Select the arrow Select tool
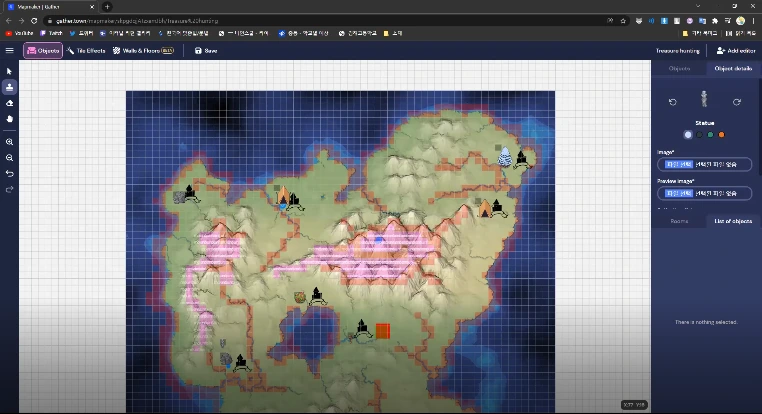Viewport: 762px width, 414px height. (x=9, y=71)
